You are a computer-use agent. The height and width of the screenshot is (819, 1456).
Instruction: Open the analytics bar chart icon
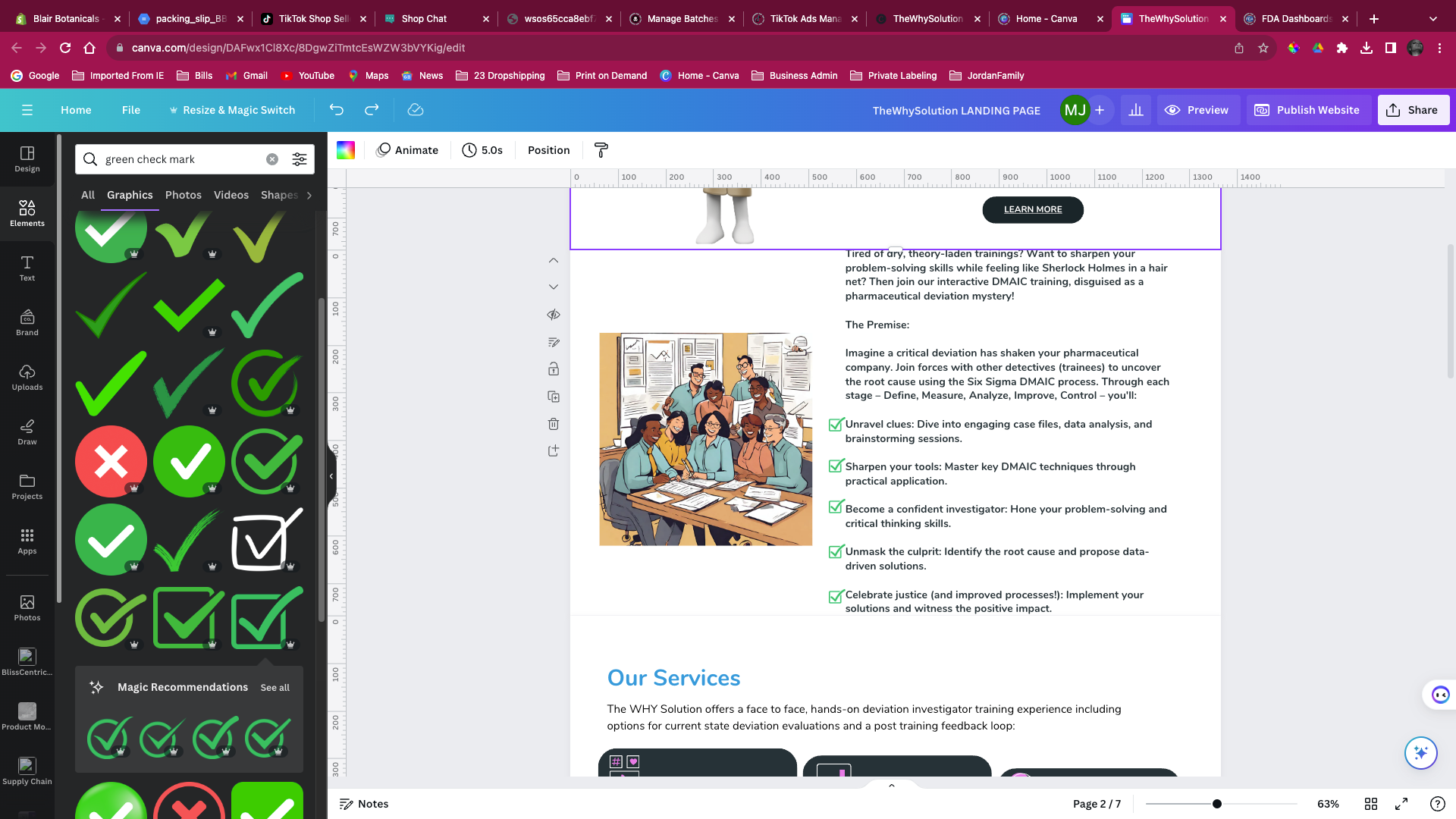tap(1136, 110)
